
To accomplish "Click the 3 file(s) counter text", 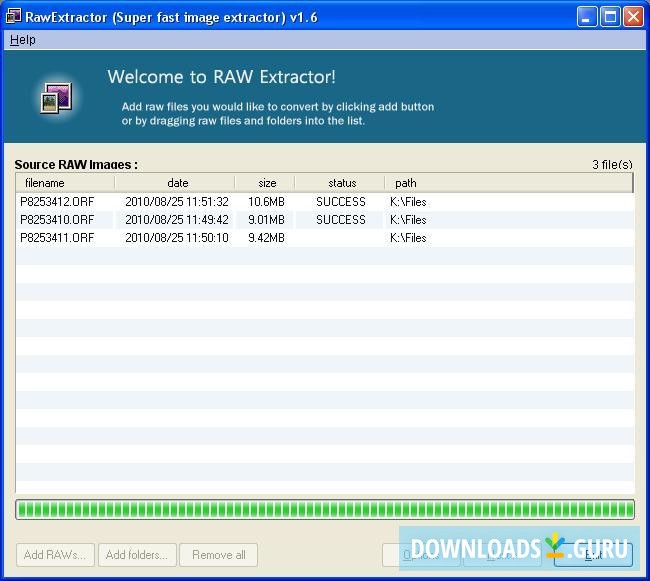I will click(612, 165).
